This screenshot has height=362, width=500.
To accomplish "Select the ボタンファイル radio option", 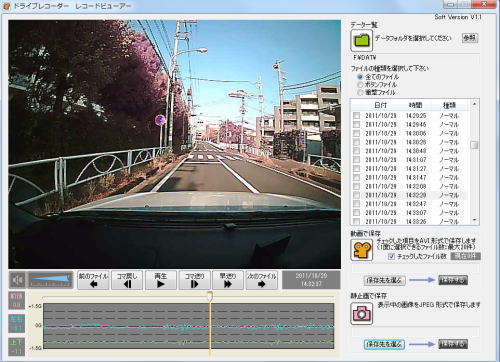I will 360,85.
